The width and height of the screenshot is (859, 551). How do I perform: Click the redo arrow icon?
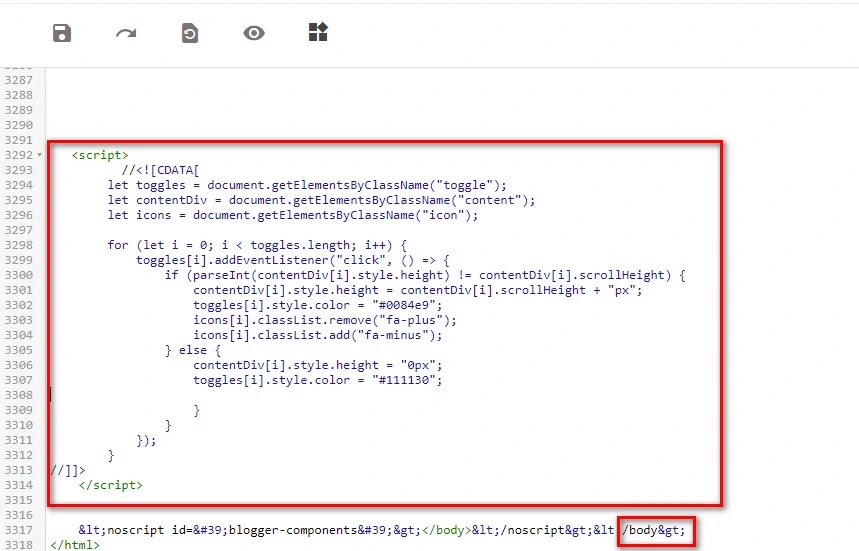click(x=126, y=33)
